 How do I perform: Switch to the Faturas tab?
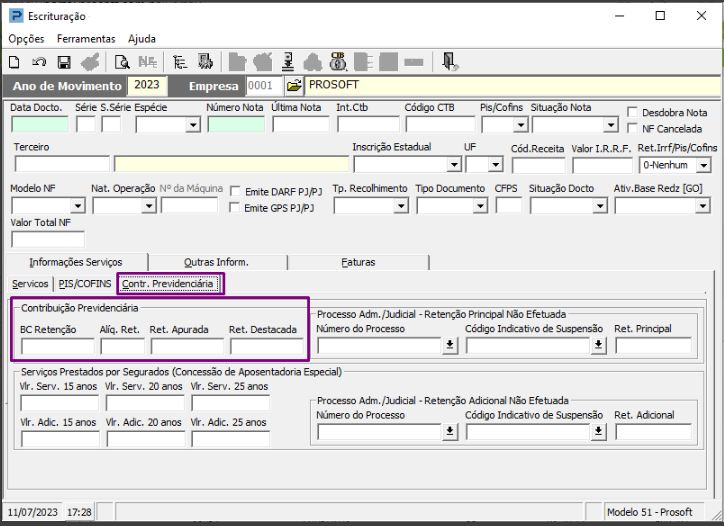(x=358, y=262)
